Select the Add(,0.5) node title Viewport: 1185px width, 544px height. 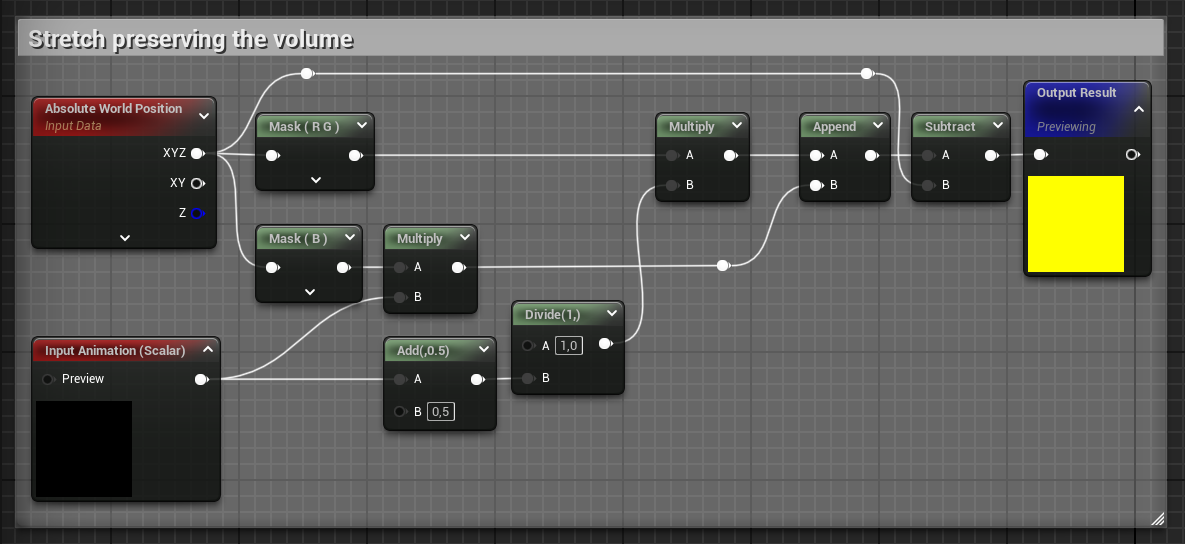423,351
